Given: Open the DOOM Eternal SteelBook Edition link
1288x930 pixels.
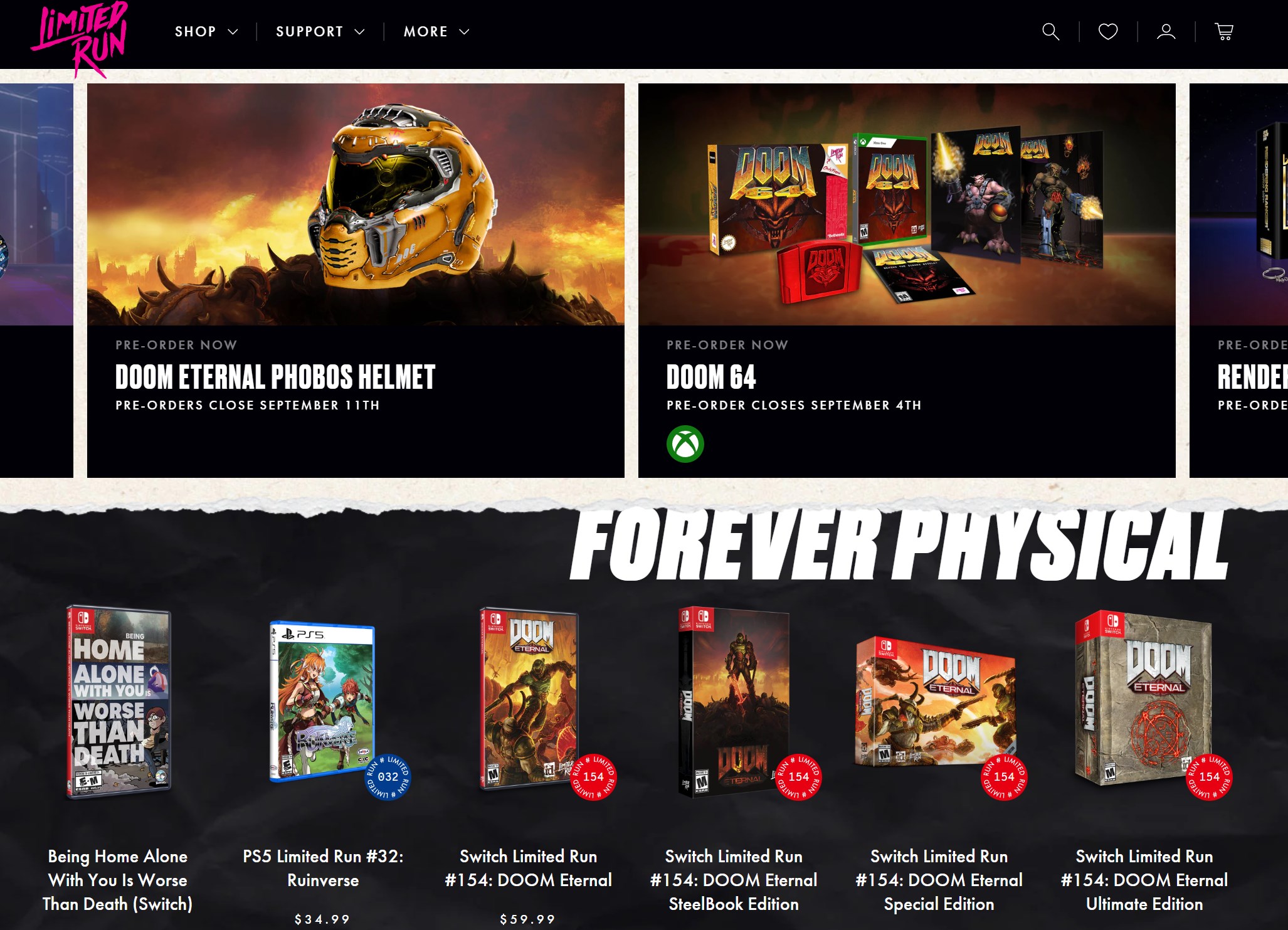Looking at the screenshot, I should (x=734, y=880).
